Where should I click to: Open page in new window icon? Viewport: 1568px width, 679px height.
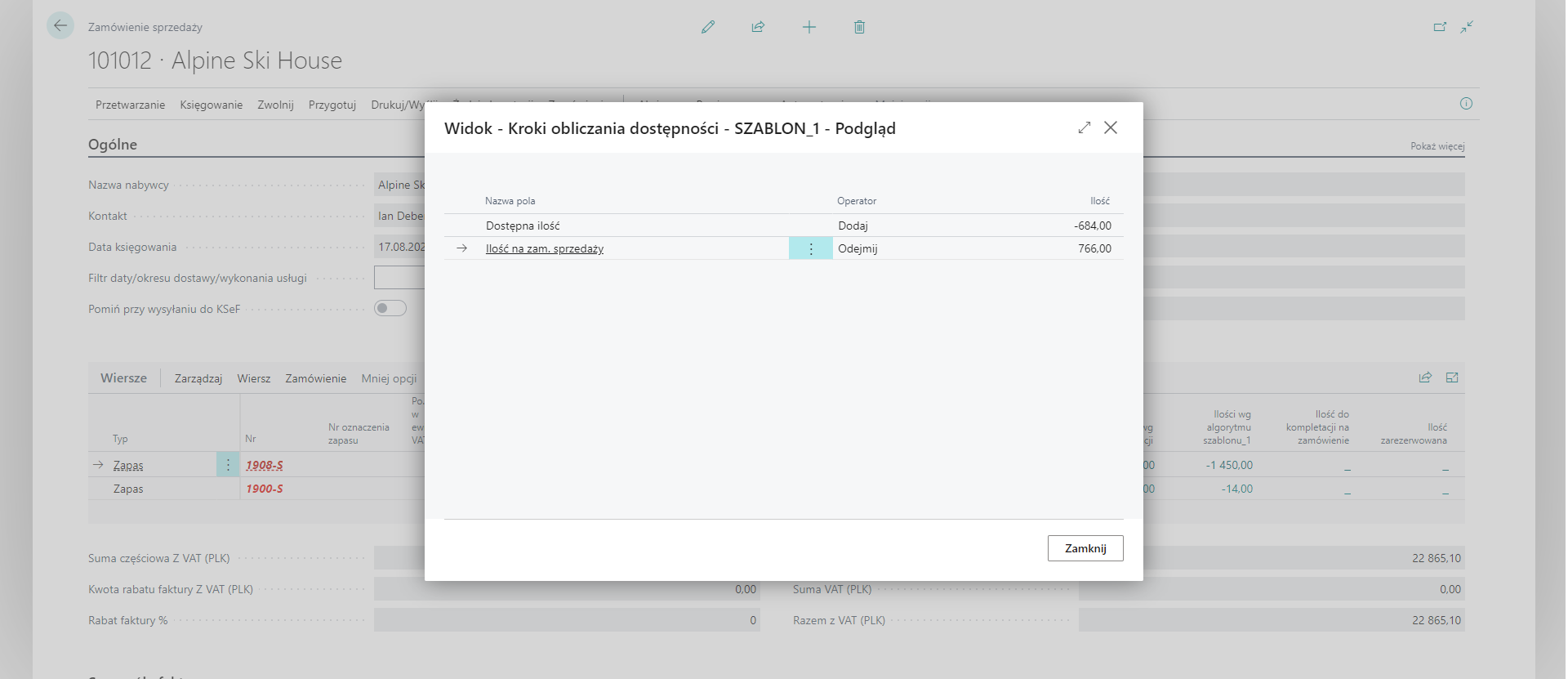click(x=1440, y=27)
